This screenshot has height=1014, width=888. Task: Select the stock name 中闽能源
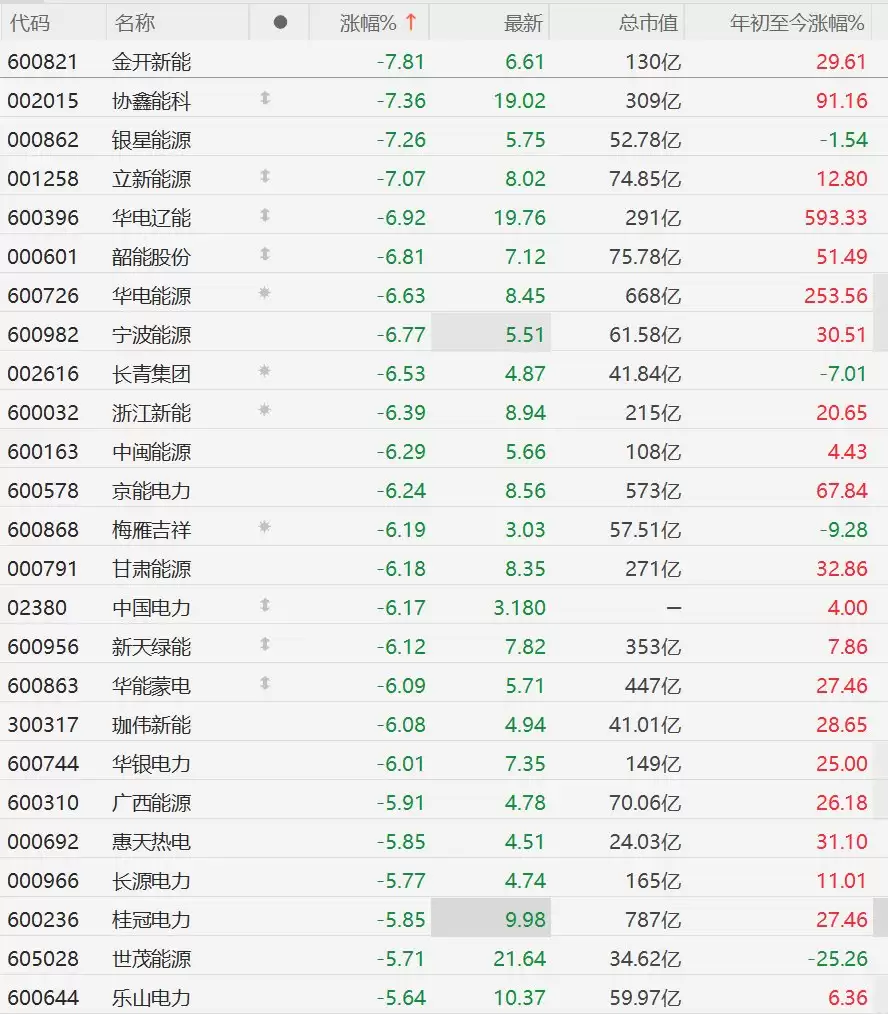(151, 452)
